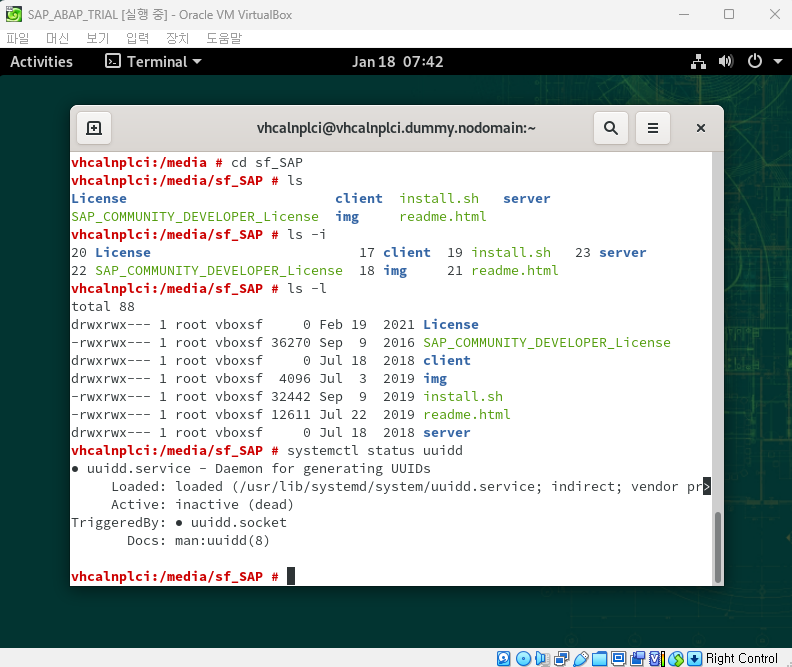Click the Right Control host key label
Viewport: 792px width, 667px height.
point(741,658)
